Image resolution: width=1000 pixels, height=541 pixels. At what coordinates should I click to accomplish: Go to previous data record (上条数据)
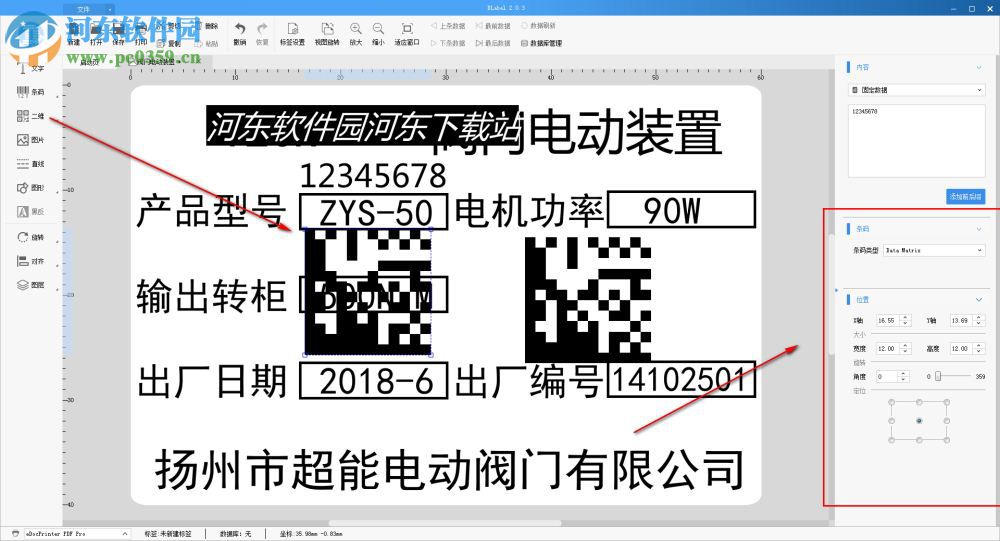(x=448, y=26)
